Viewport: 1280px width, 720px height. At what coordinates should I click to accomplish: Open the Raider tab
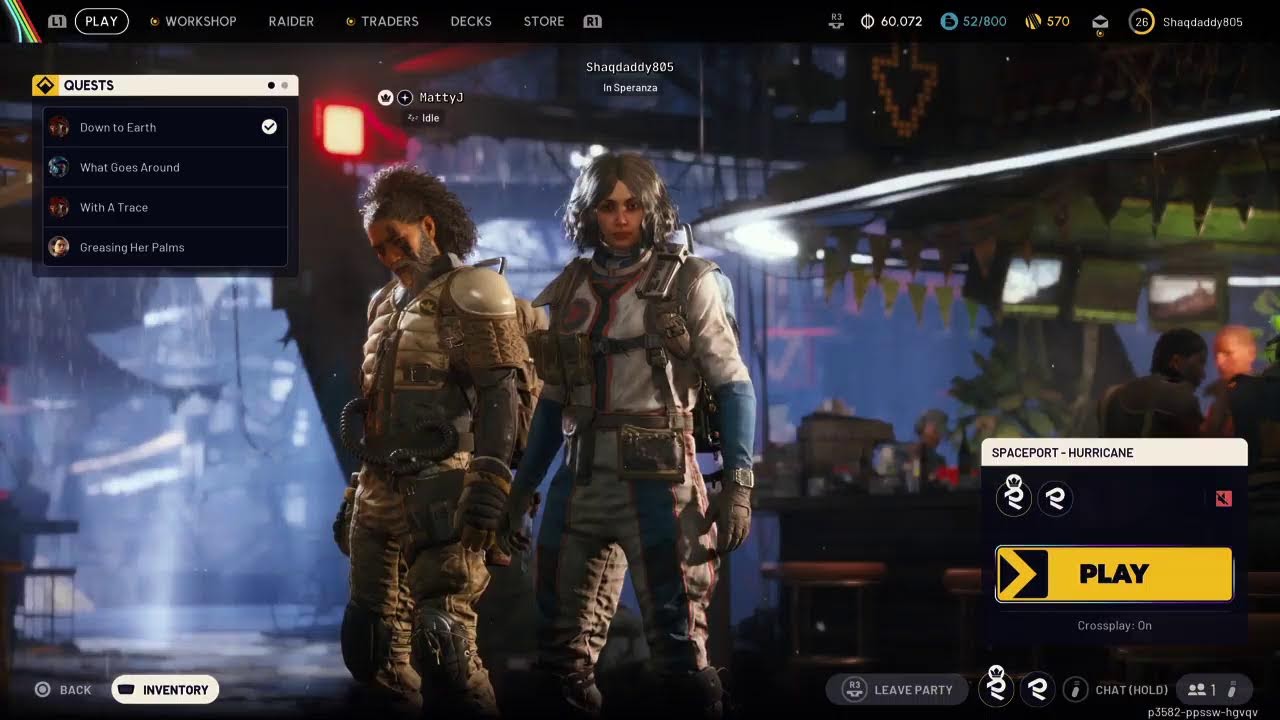(291, 21)
